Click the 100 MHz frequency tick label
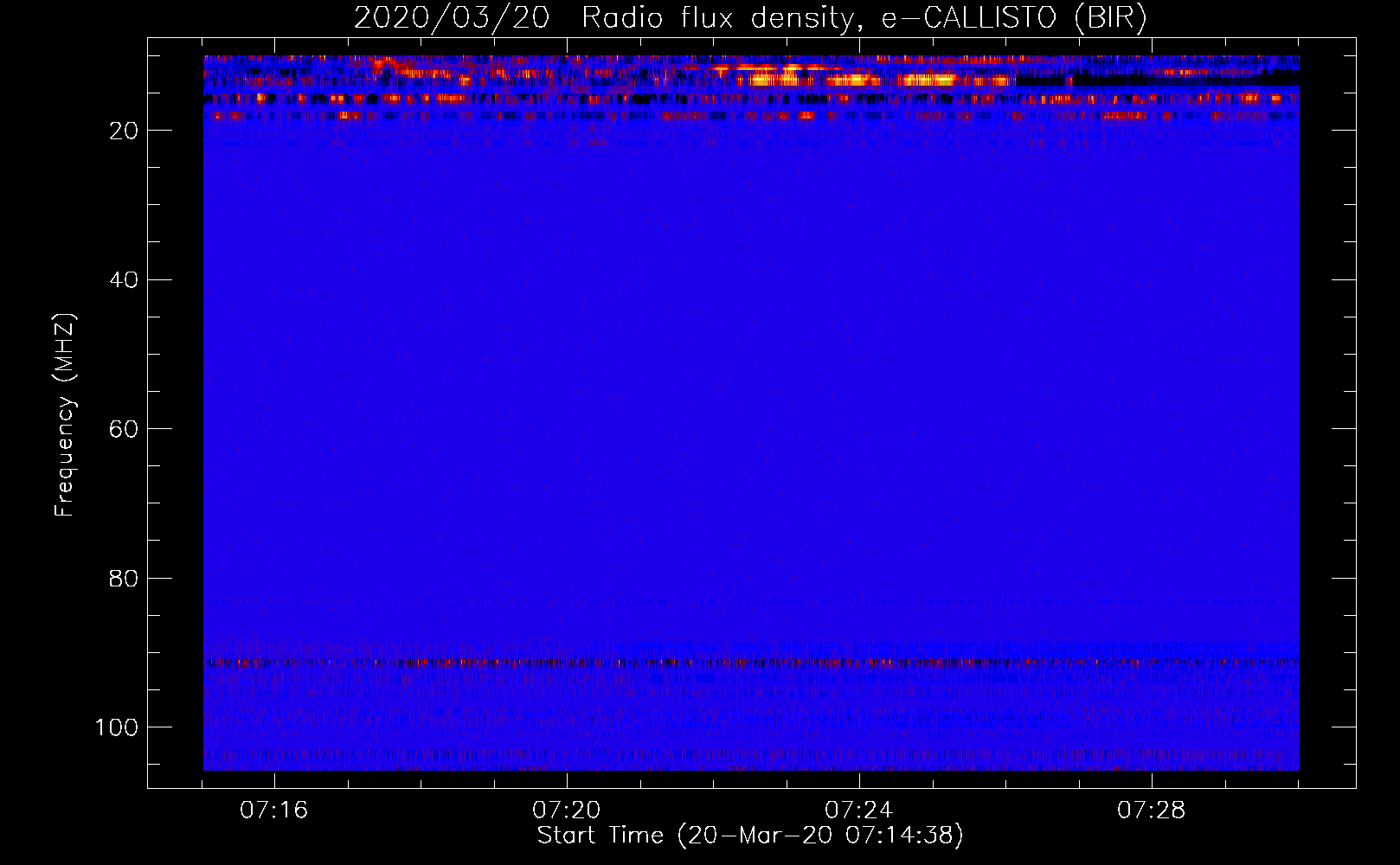Viewport: 1400px width, 865px height. click(x=118, y=727)
